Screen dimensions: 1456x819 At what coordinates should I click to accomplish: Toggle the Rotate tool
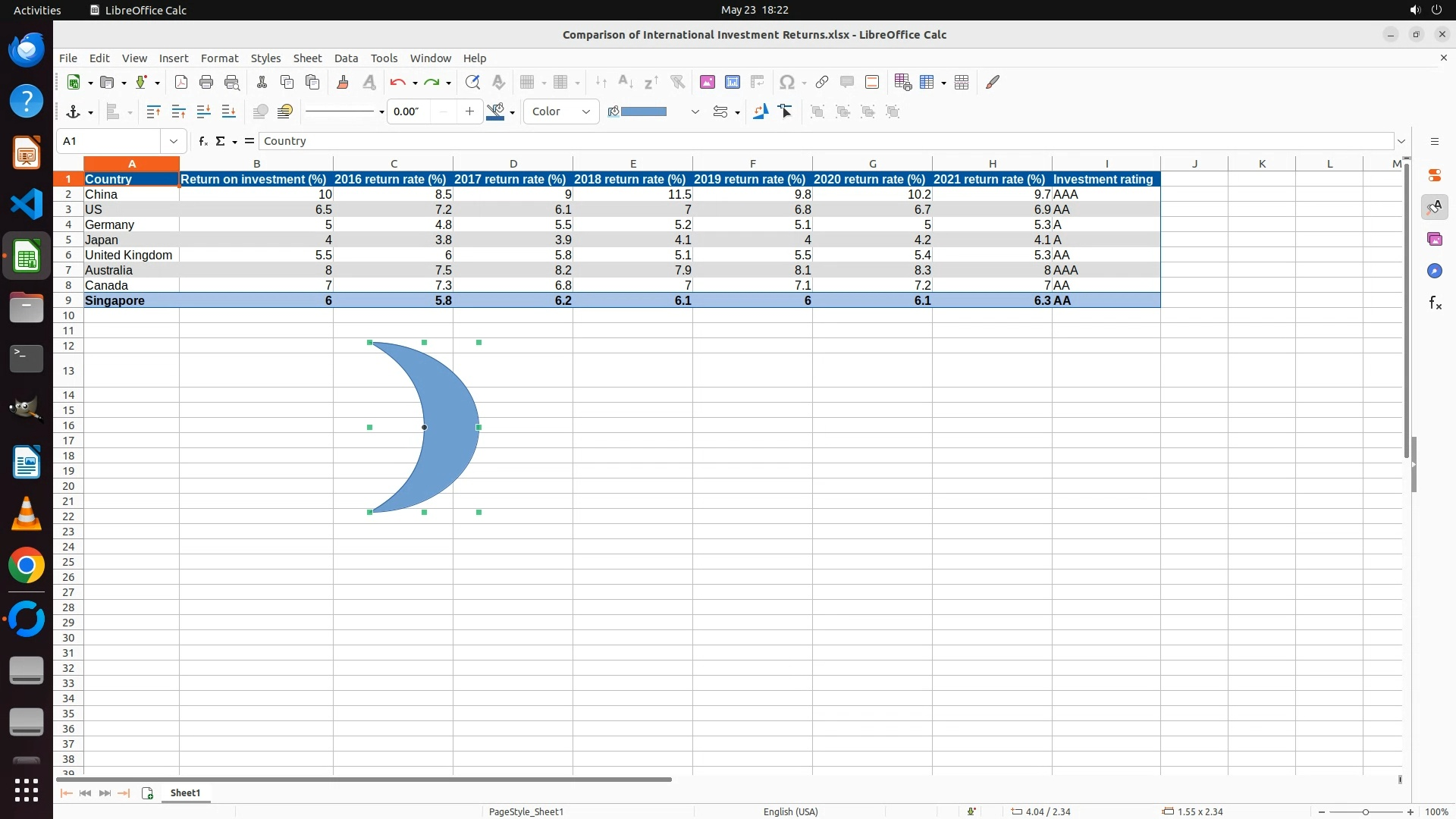(760, 111)
